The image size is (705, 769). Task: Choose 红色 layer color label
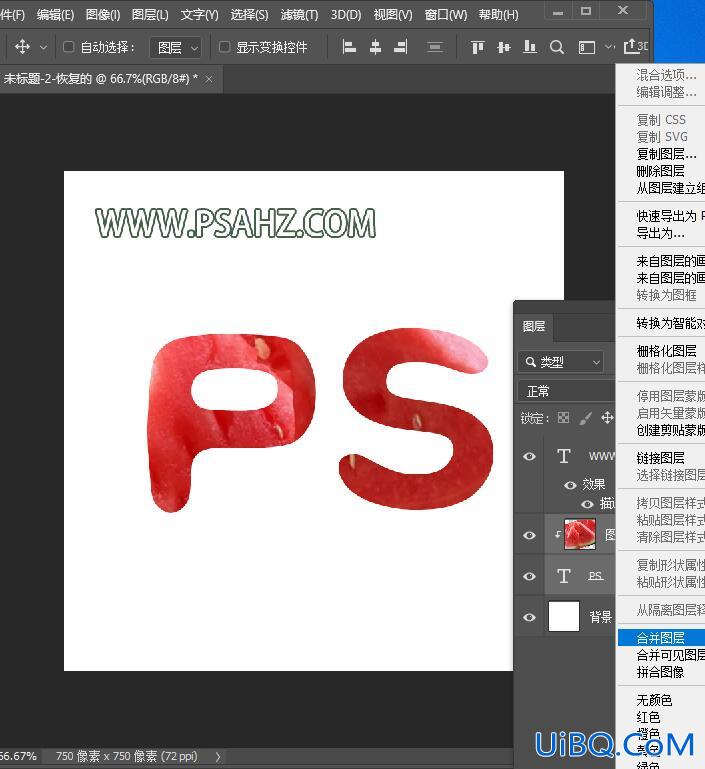(661, 717)
